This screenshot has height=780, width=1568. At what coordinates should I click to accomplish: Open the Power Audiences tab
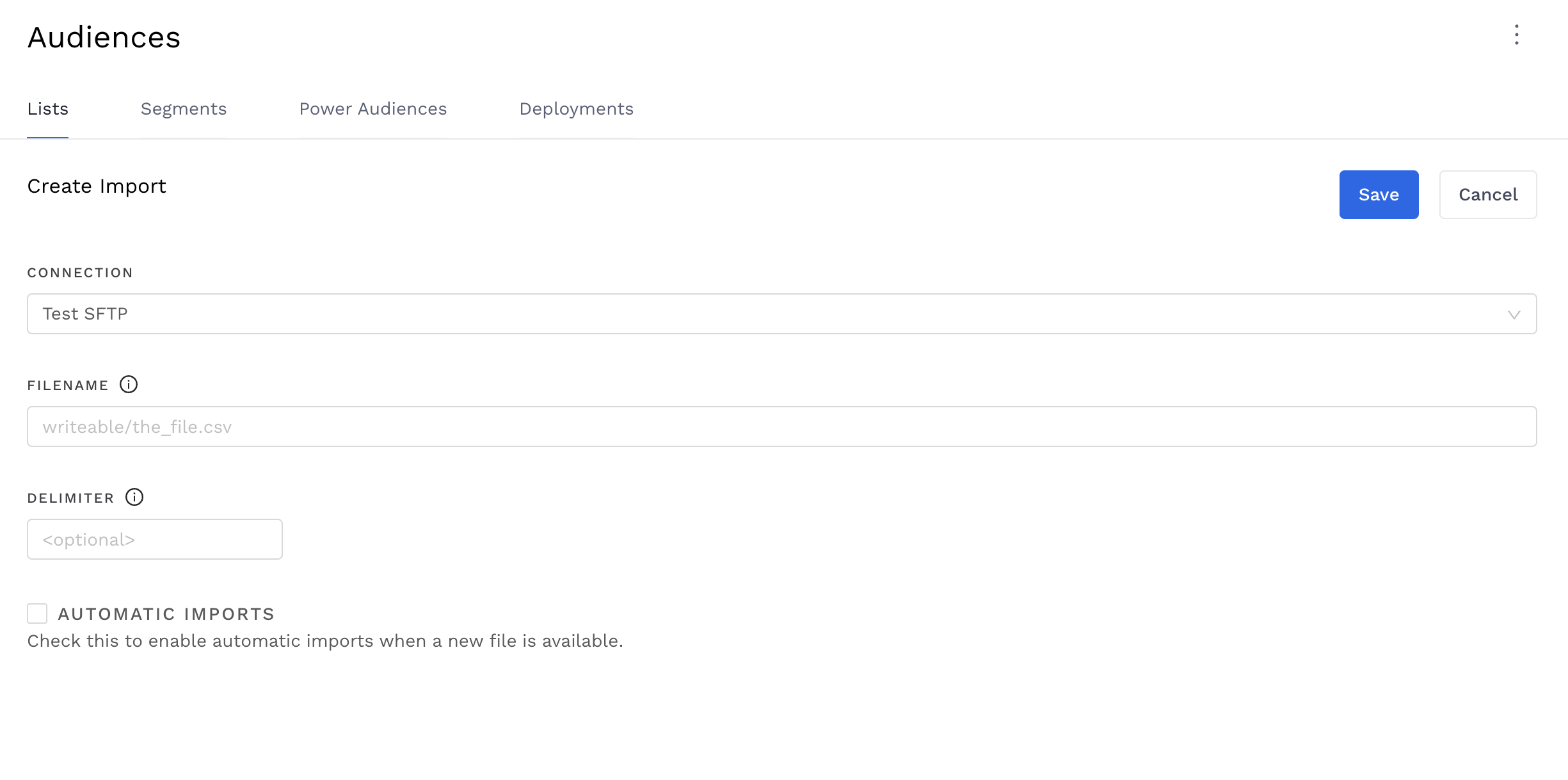(373, 109)
